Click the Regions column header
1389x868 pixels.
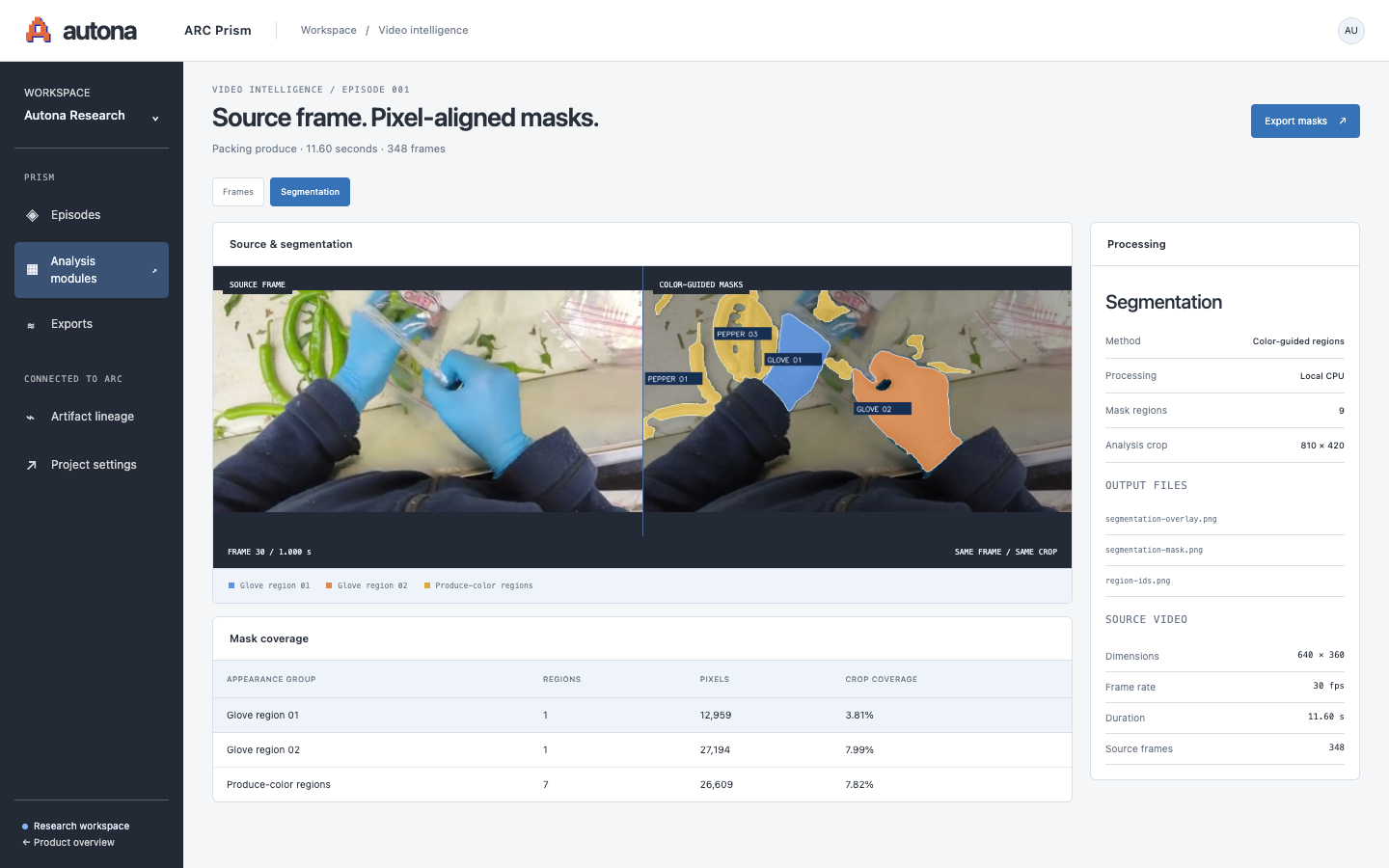[561, 679]
